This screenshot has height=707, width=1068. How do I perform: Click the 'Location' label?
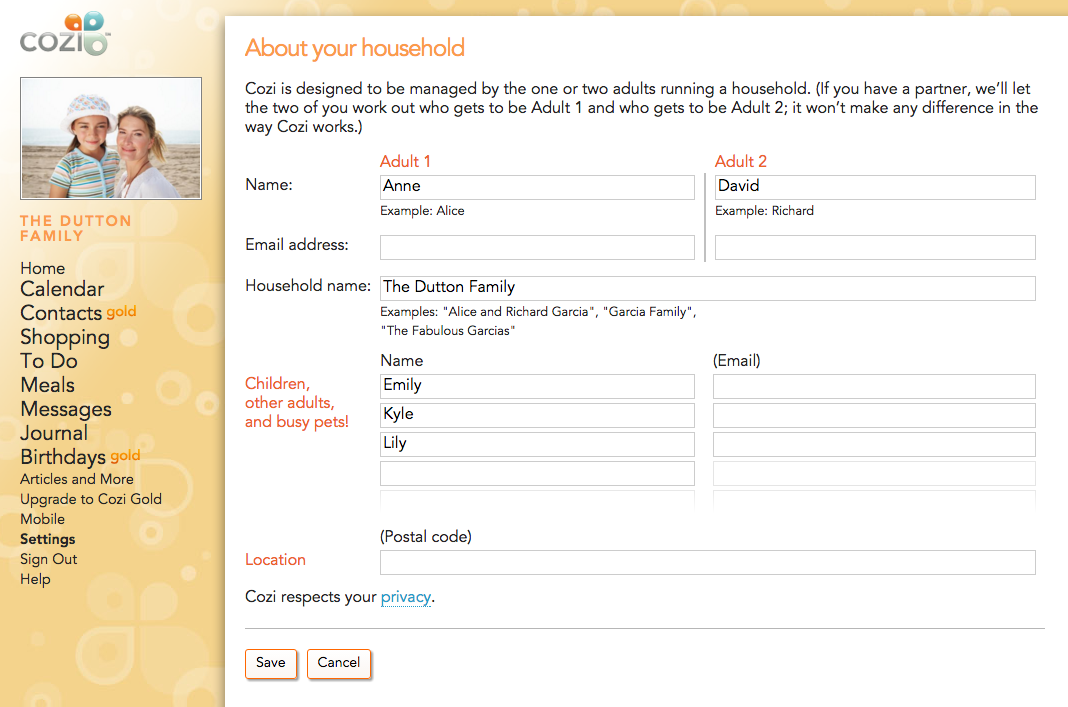tap(275, 560)
